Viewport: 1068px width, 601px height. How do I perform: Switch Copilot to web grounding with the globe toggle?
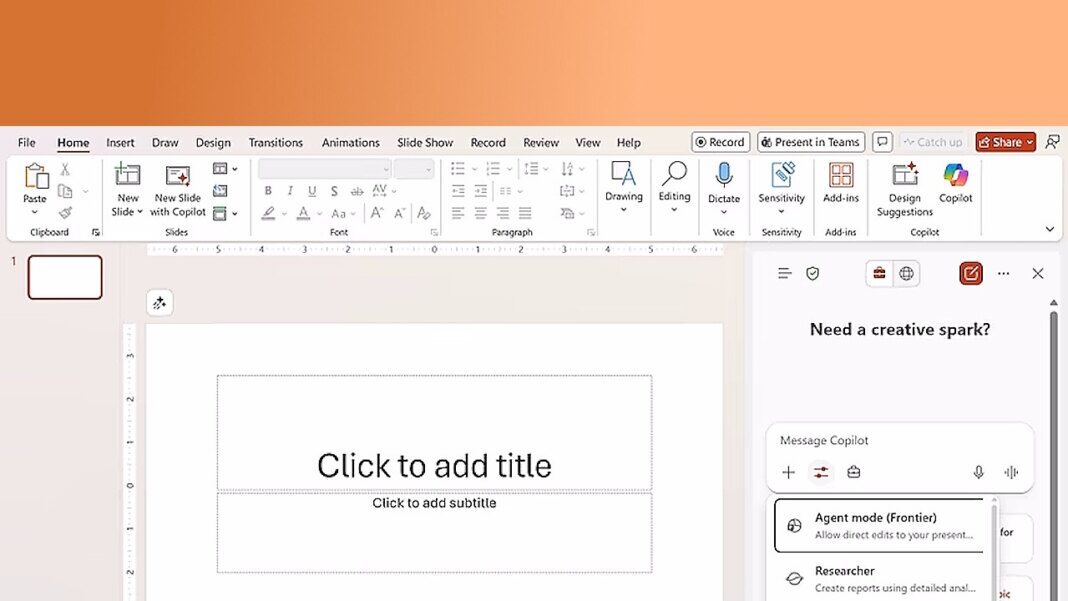pos(906,273)
